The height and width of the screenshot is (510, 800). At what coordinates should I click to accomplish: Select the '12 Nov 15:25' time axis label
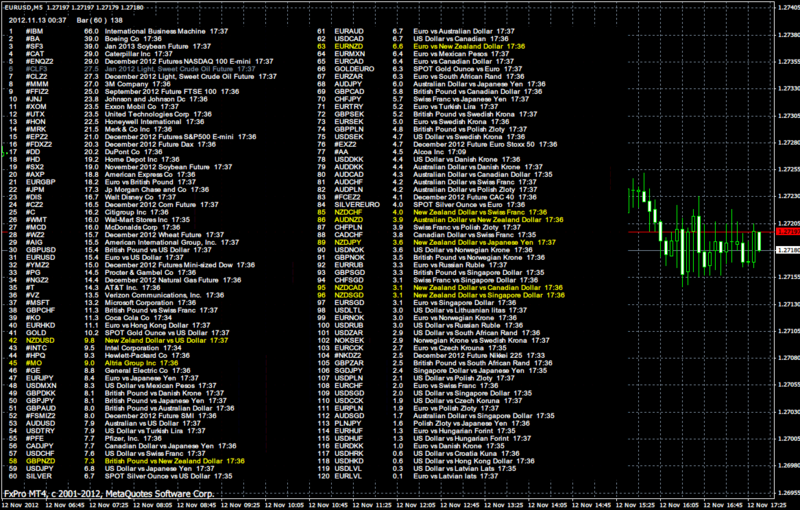click(635, 505)
